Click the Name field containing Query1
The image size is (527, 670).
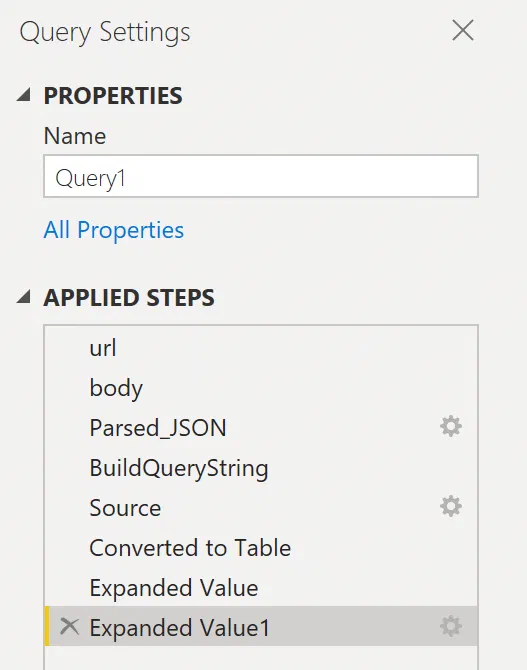pyautogui.click(x=261, y=176)
